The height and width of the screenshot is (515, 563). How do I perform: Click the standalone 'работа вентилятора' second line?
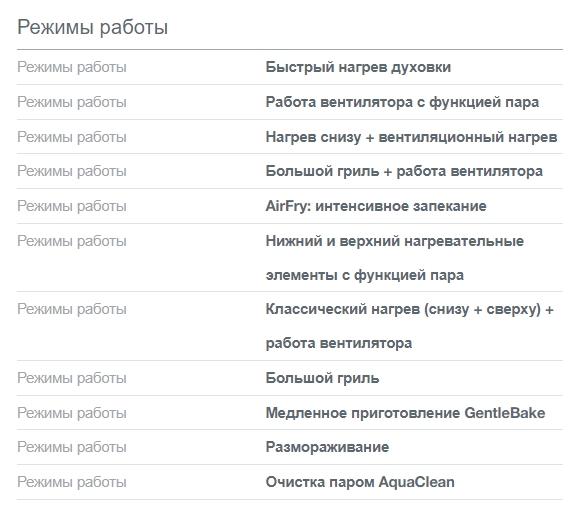(339, 344)
